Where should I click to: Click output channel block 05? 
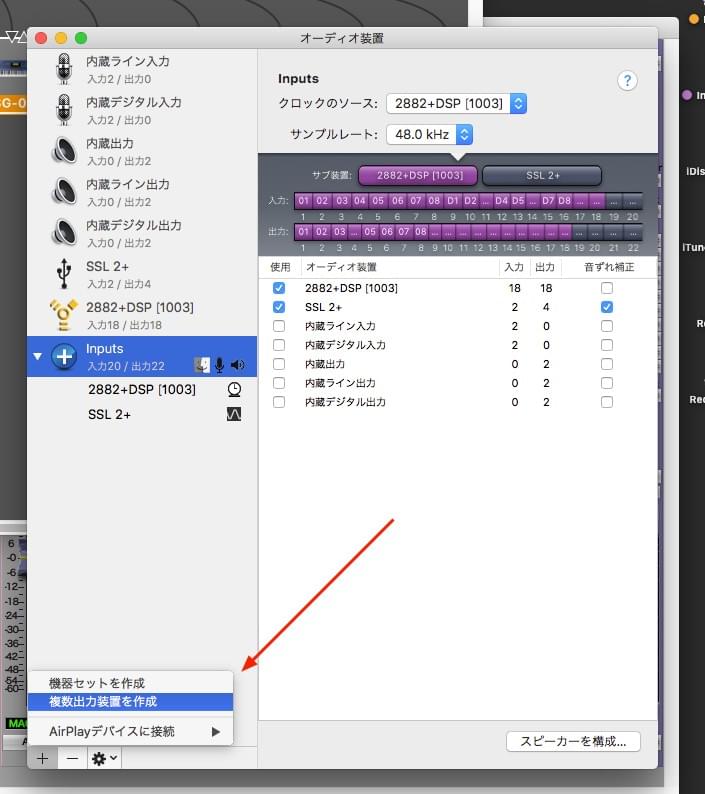370,232
